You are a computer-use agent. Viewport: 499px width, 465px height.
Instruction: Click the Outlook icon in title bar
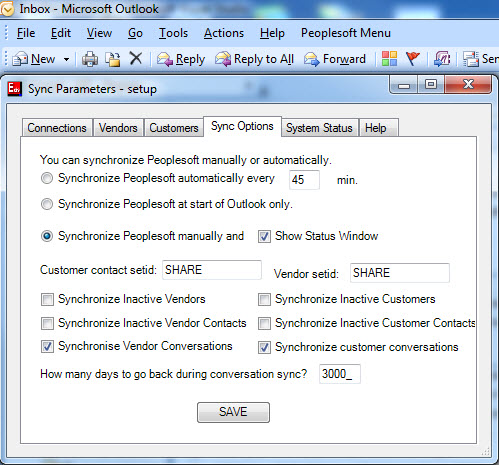click(7, 9)
